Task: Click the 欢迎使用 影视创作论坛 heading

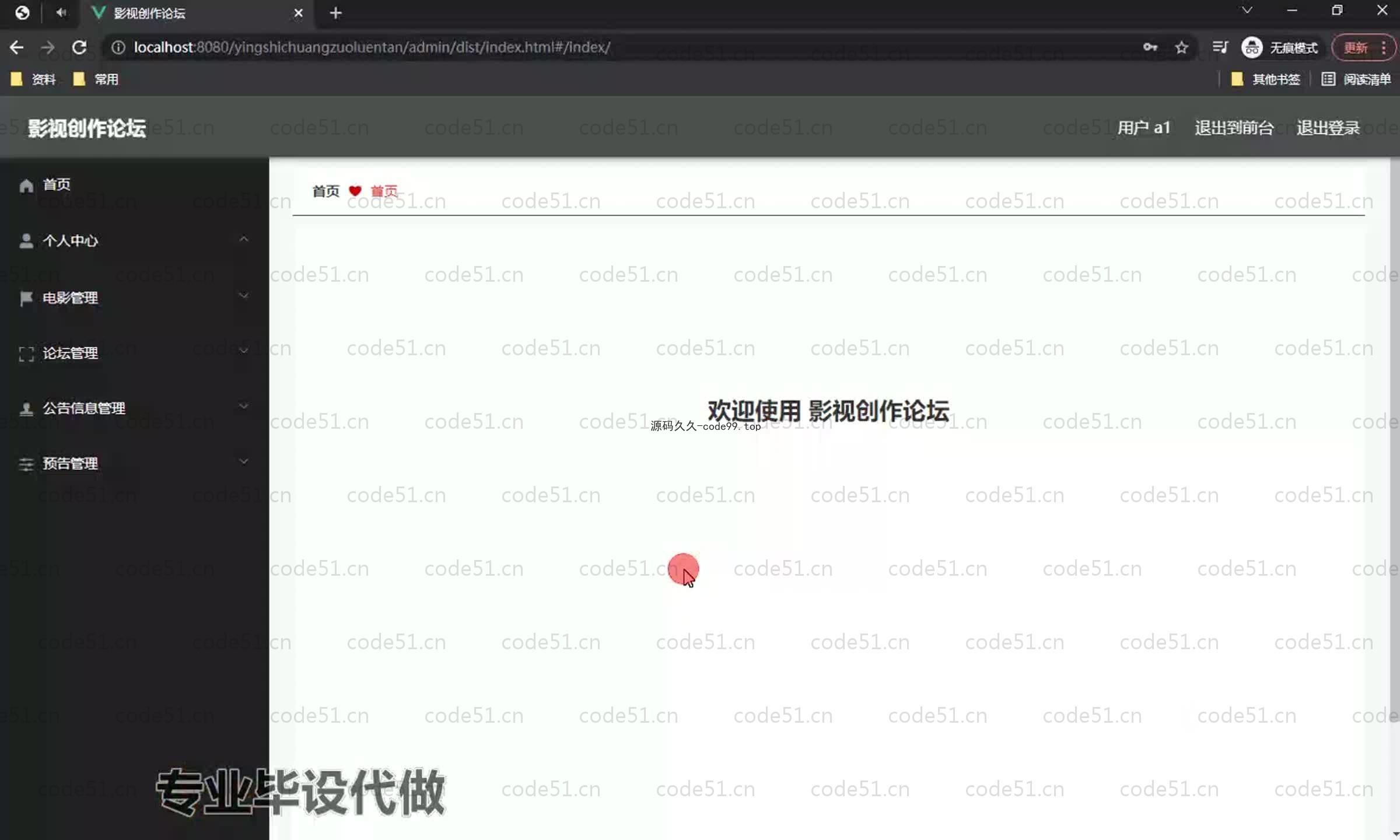Action: tap(828, 411)
